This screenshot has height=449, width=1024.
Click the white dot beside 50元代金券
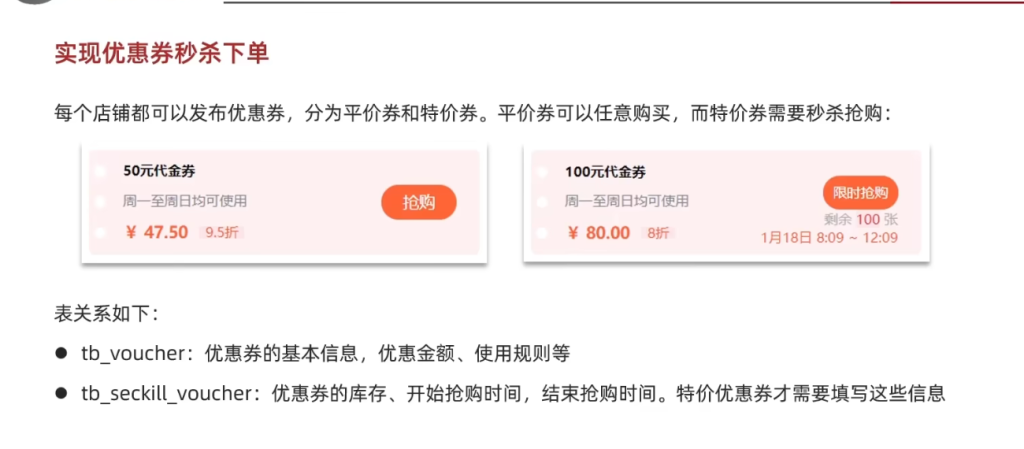(100, 171)
